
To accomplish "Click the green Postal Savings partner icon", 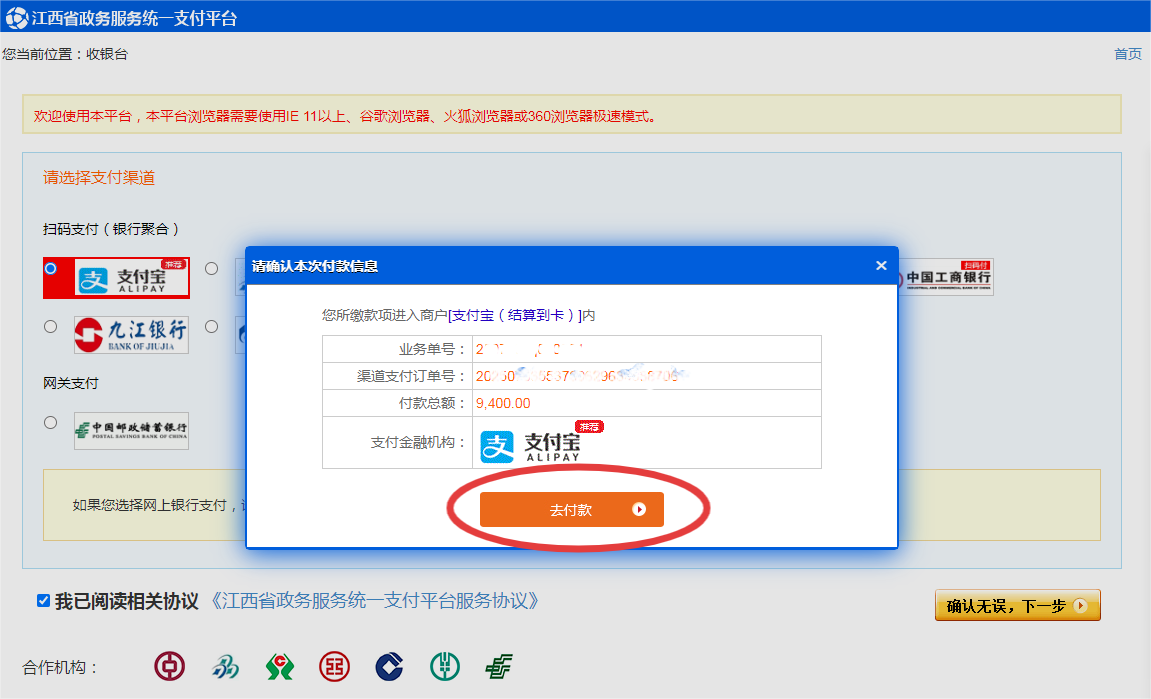I will (499, 667).
